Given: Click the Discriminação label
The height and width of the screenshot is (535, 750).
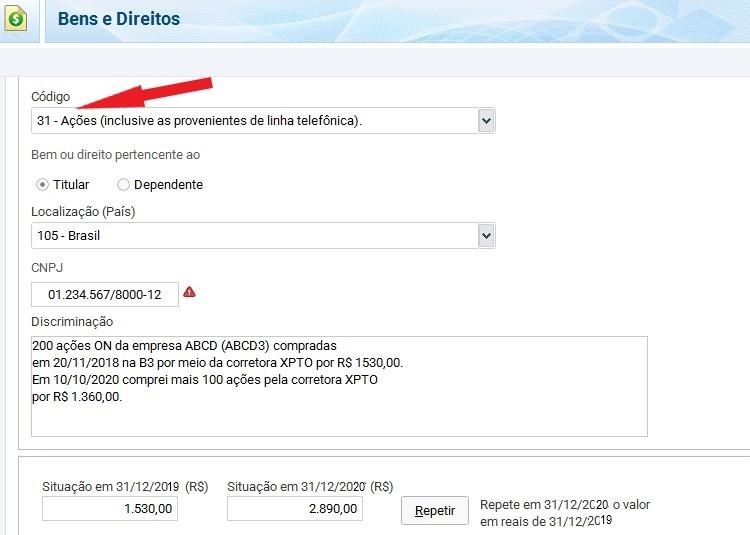Looking at the screenshot, I should click(x=72, y=322).
